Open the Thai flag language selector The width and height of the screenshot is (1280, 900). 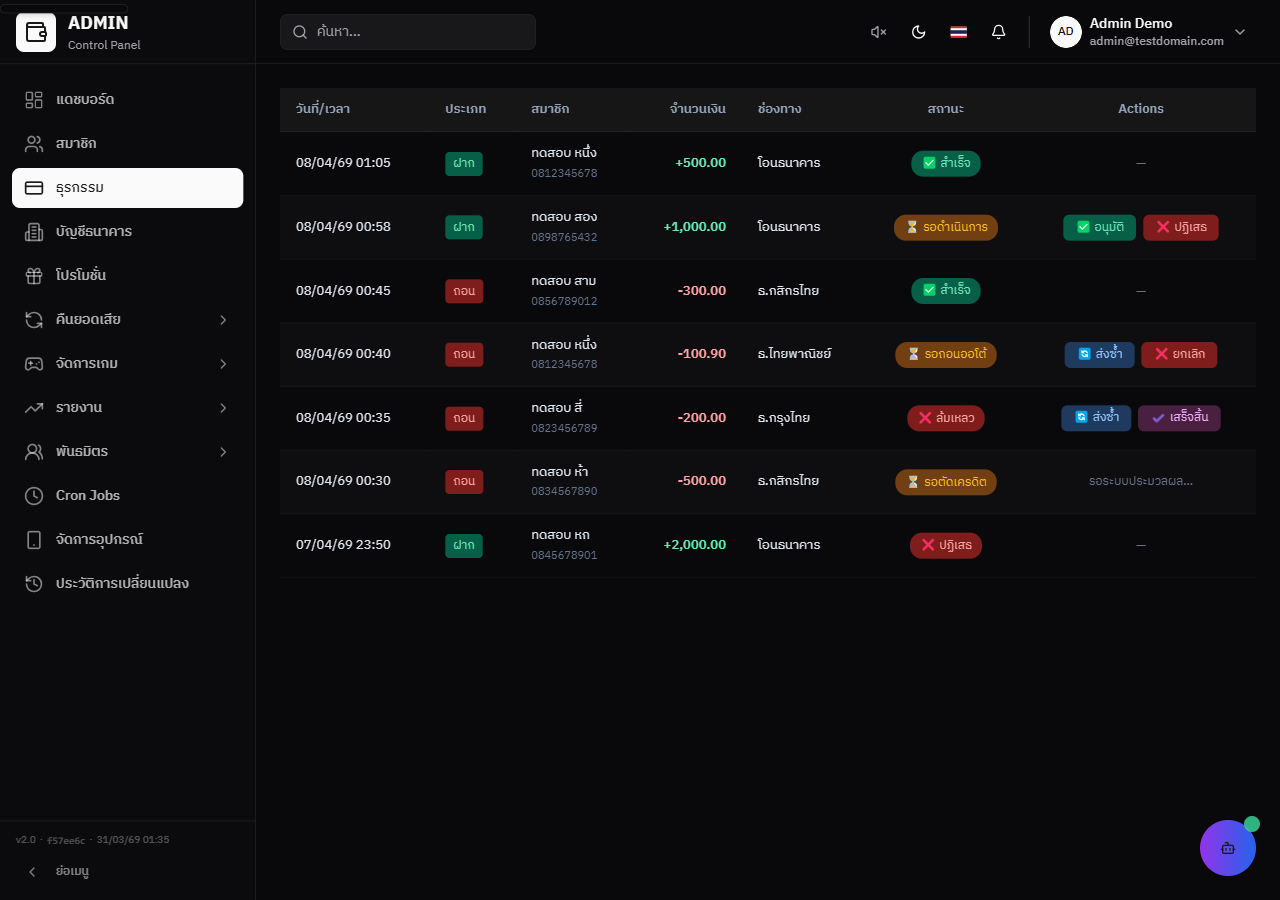tap(959, 32)
